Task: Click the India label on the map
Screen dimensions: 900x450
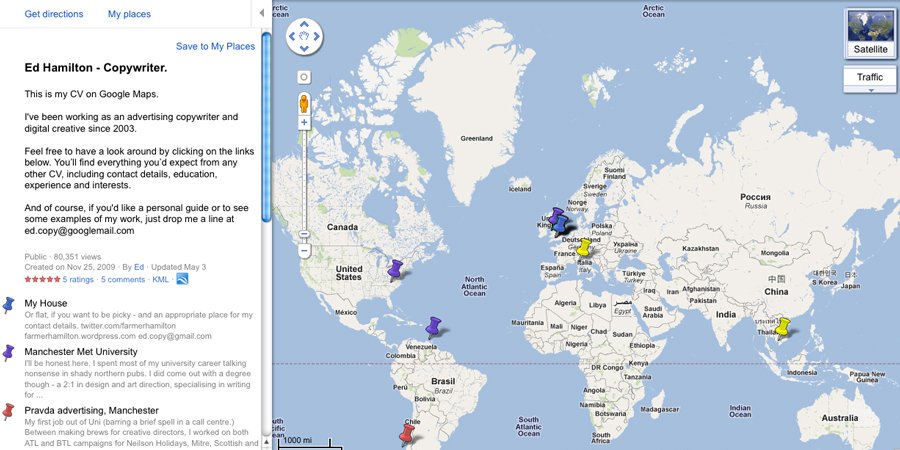Action: point(726,315)
